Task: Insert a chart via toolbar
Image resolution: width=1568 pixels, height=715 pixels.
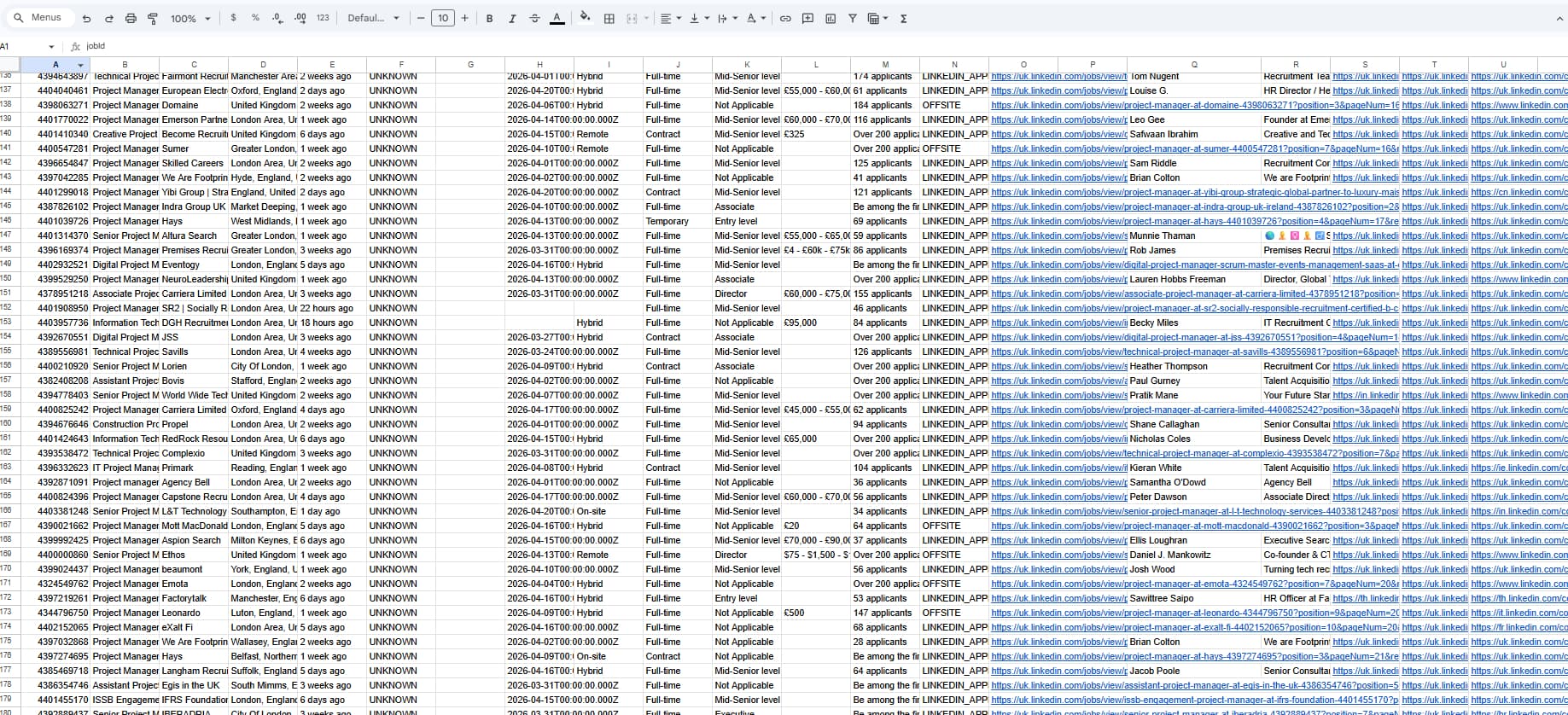Action: point(831,18)
